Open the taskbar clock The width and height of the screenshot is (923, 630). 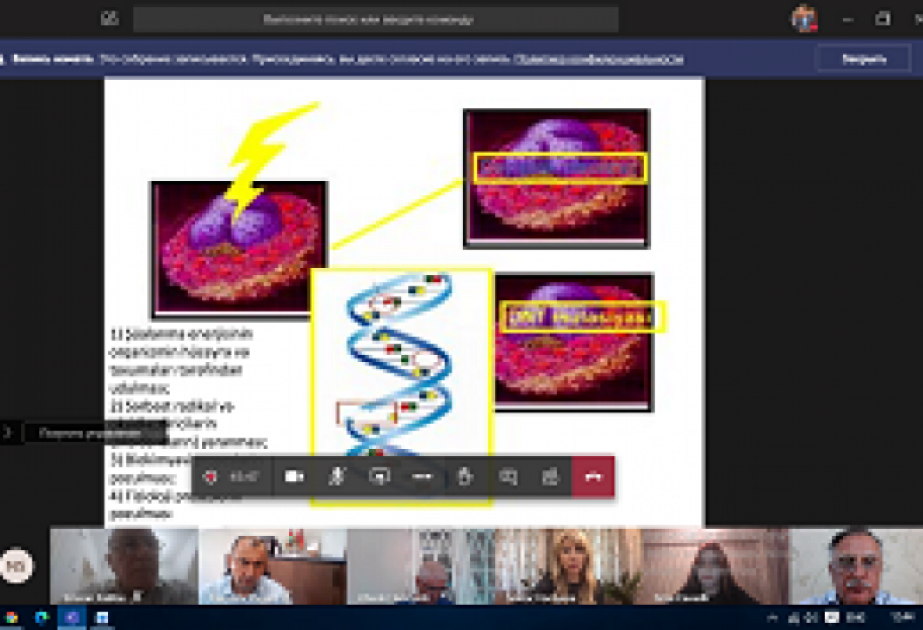click(x=902, y=618)
